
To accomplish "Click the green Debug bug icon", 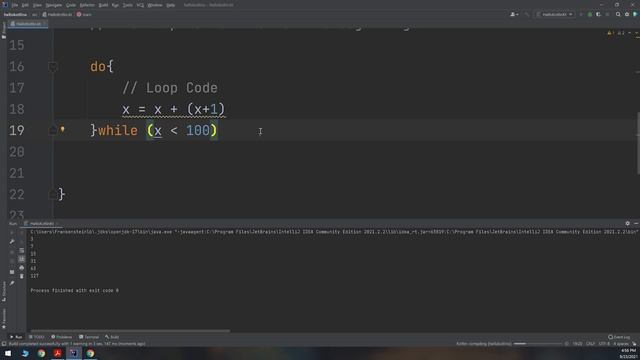I will tap(590, 14).
